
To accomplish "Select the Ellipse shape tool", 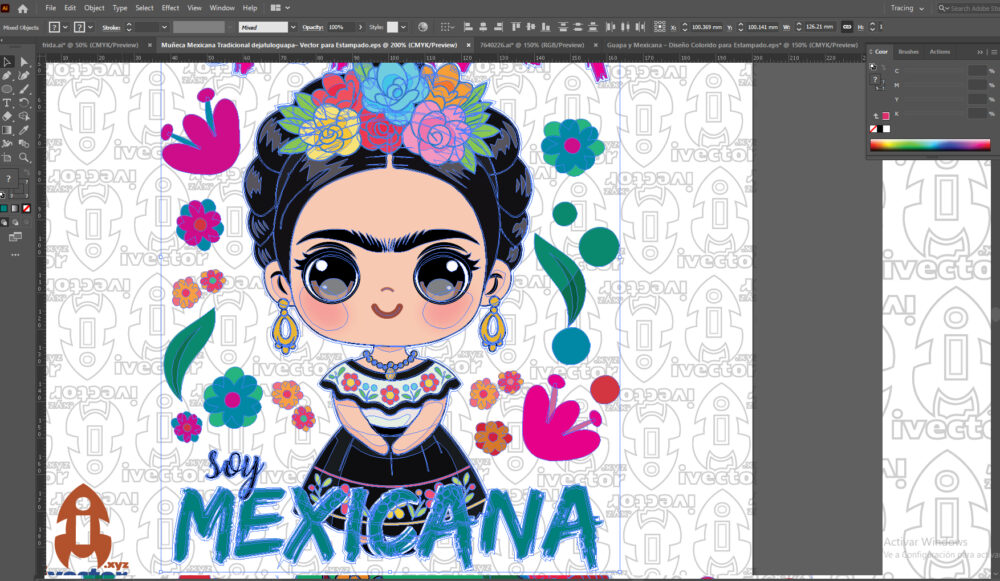I will click(x=7, y=89).
